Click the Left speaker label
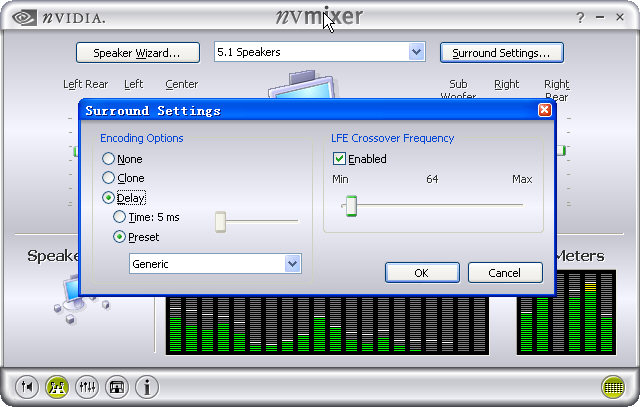Image resolution: width=640 pixels, height=407 pixels. point(133,84)
